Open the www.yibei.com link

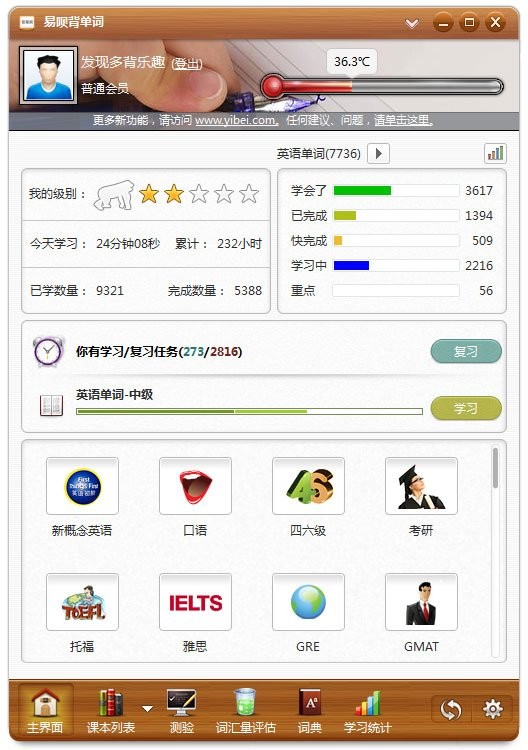tap(237, 120)
